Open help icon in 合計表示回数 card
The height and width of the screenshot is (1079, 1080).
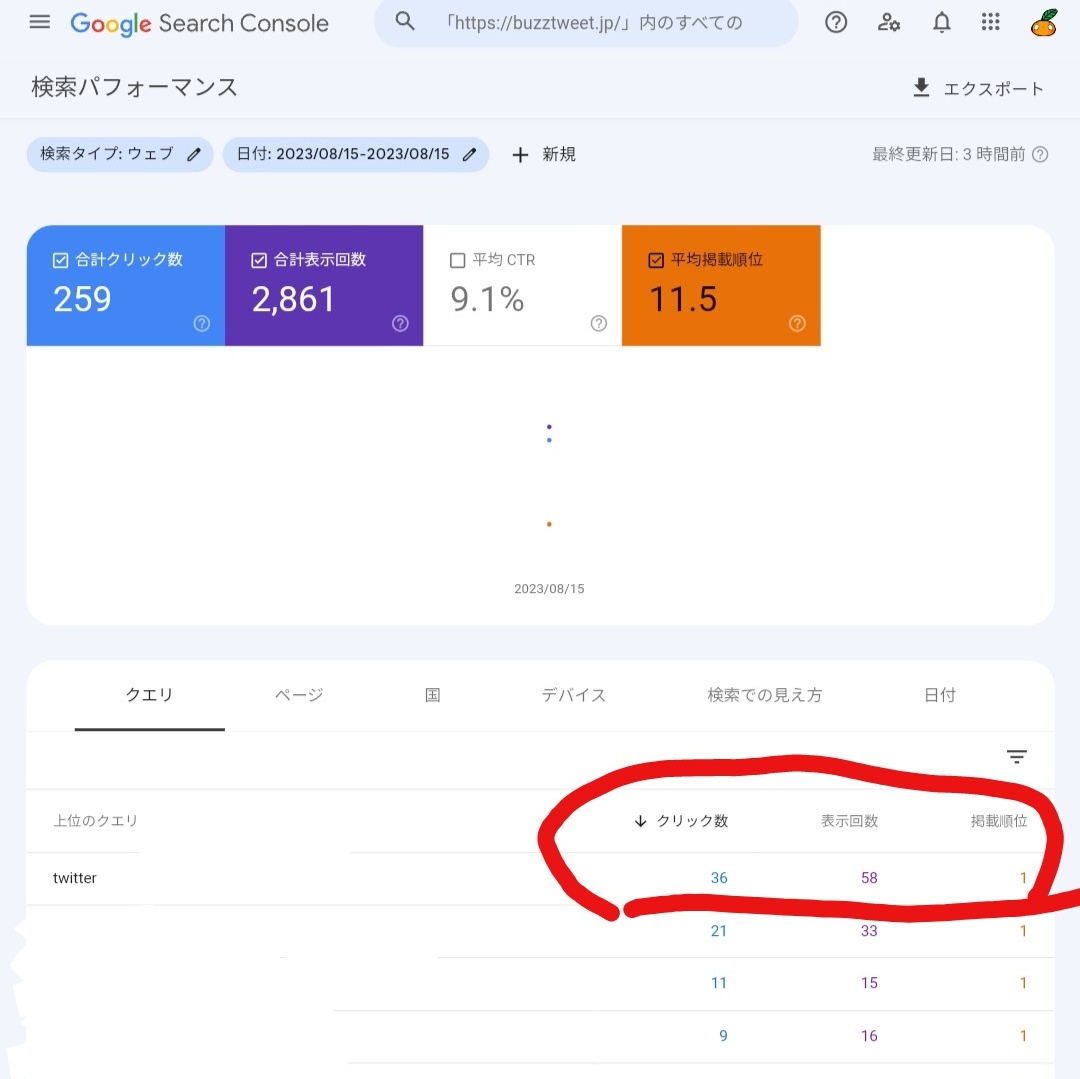pos(400,324)
